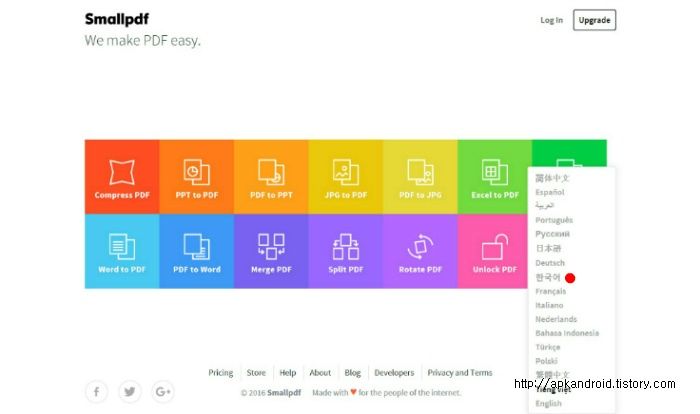Open the Excel to PDF converter
The width and height of the screenshot is (700, 414).
pyautogui.click(x=495, y=177)
